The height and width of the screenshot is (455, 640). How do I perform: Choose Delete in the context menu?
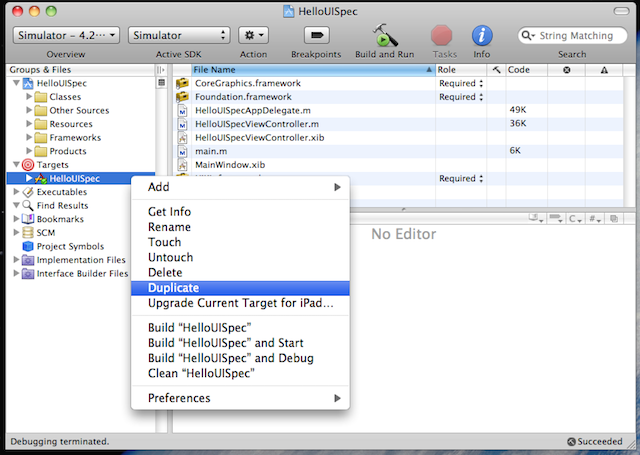point(240,273)
